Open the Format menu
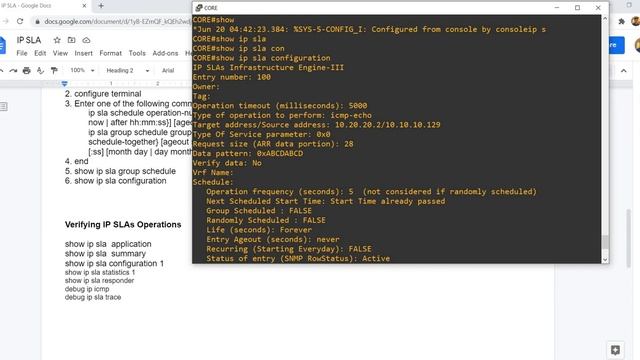Viewport: 640px width, 360px height. [111, 53]
